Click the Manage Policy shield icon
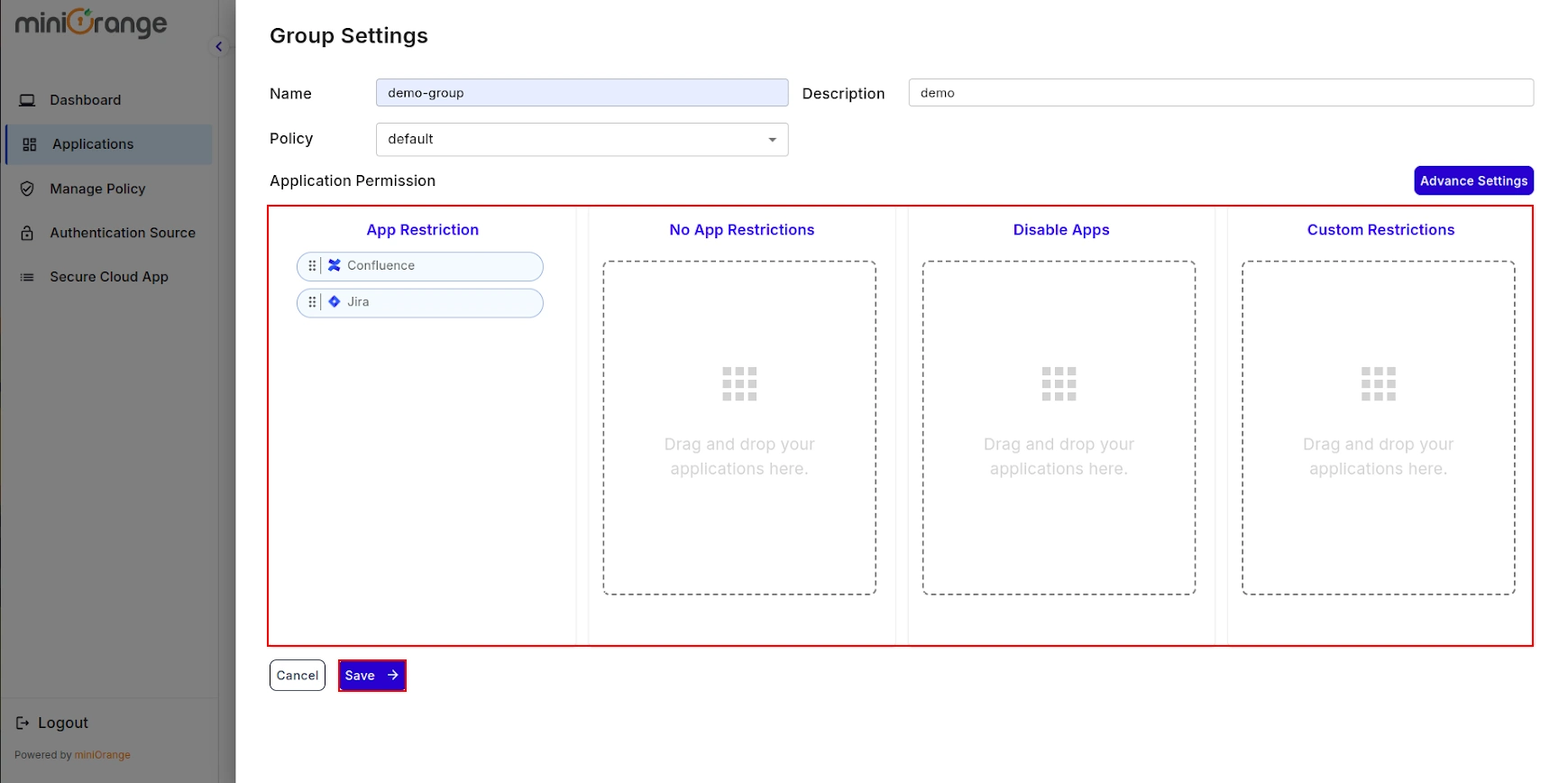Image resolution: width=1568 pixels, height=783 pixels. (x=28, y=189)
